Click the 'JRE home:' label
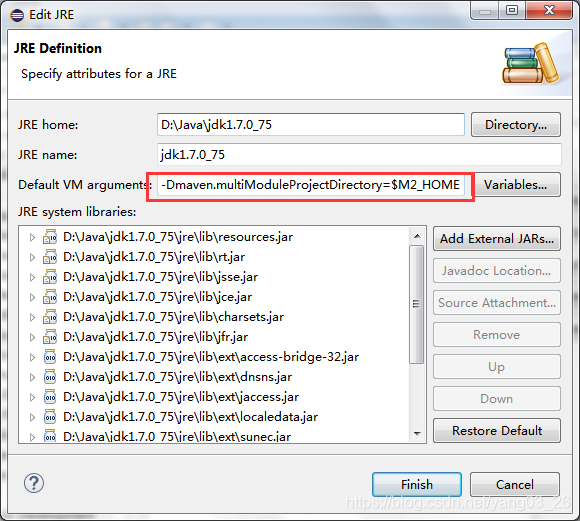This screenshot has width=580, height=521. 48,125
